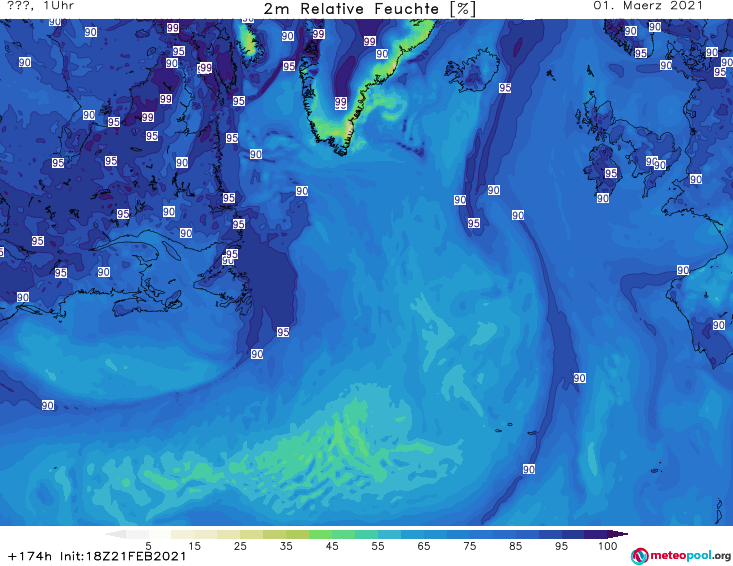
Task: Click the Iceland outline on the map
Action: [472, 72]
